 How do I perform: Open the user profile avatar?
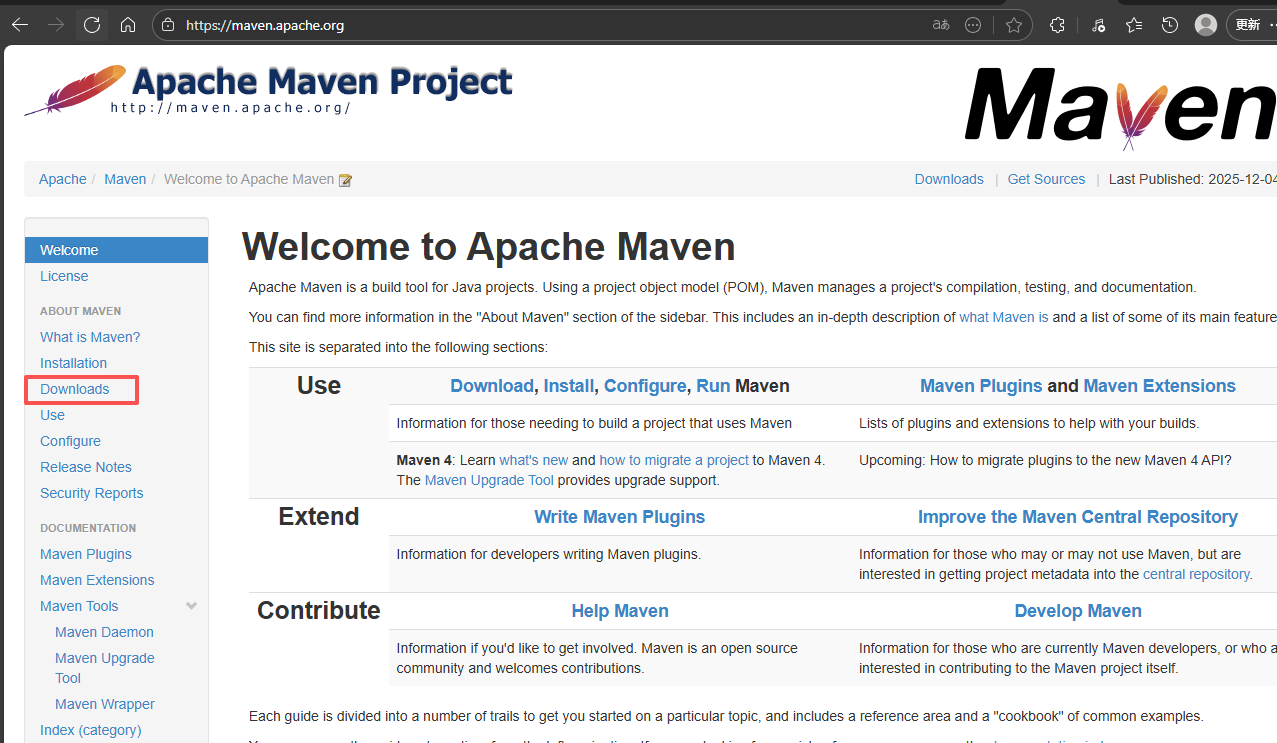[x=1206, y=25]
